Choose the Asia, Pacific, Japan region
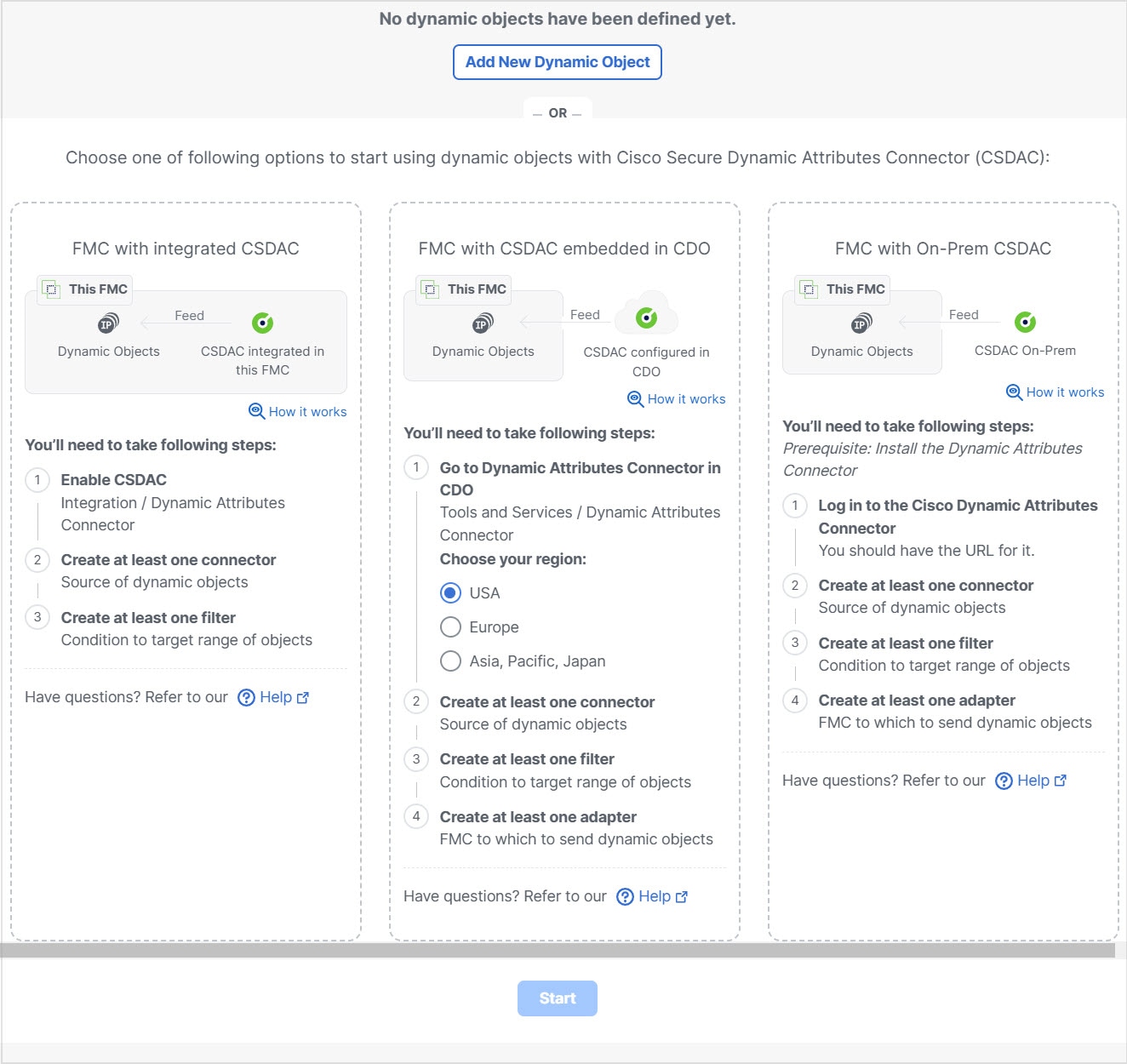The height and width of the screenshot is (1064, 1127). coord(450,661)
